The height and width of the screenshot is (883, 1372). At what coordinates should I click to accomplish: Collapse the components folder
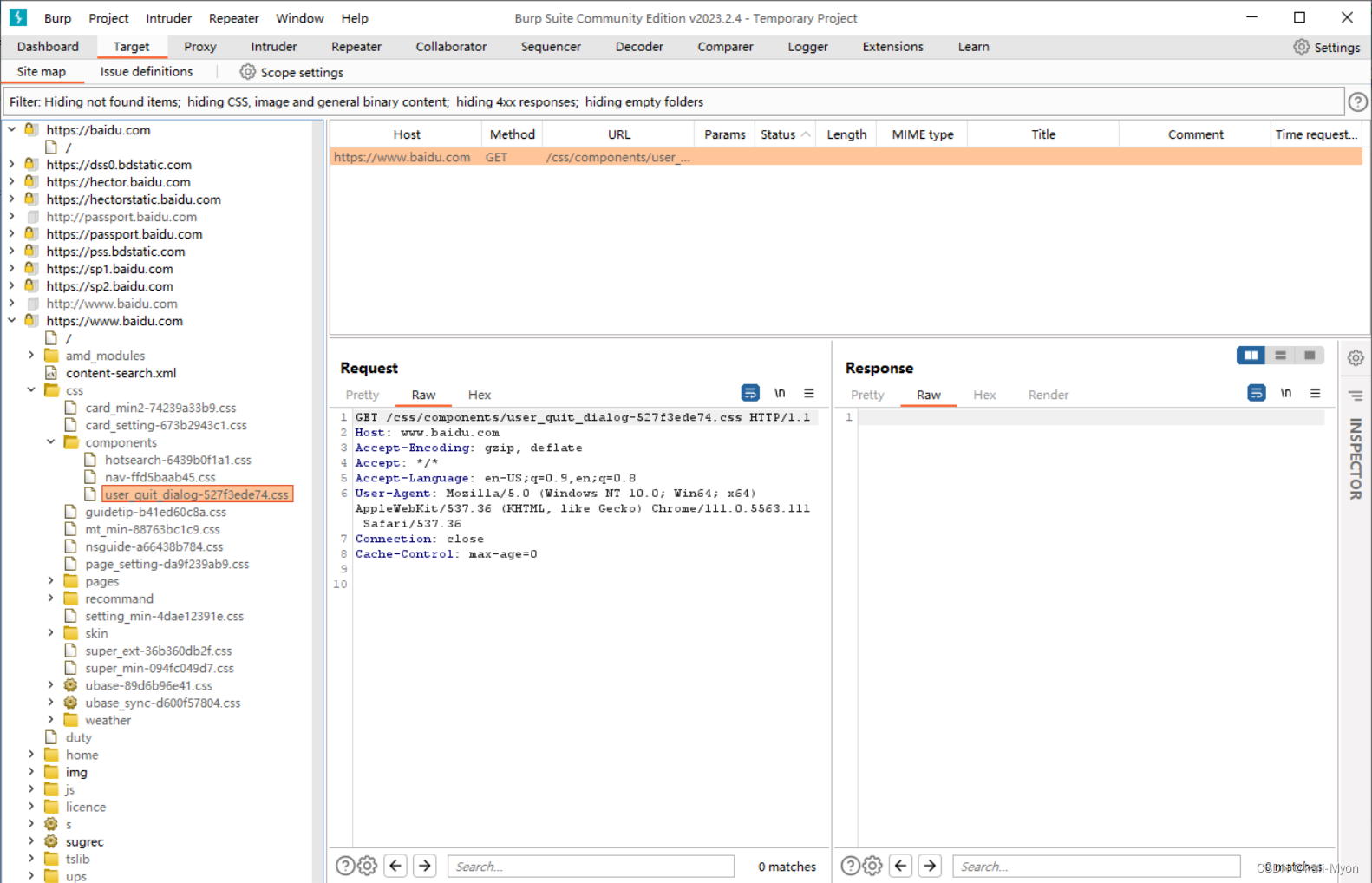click(50, 441)
